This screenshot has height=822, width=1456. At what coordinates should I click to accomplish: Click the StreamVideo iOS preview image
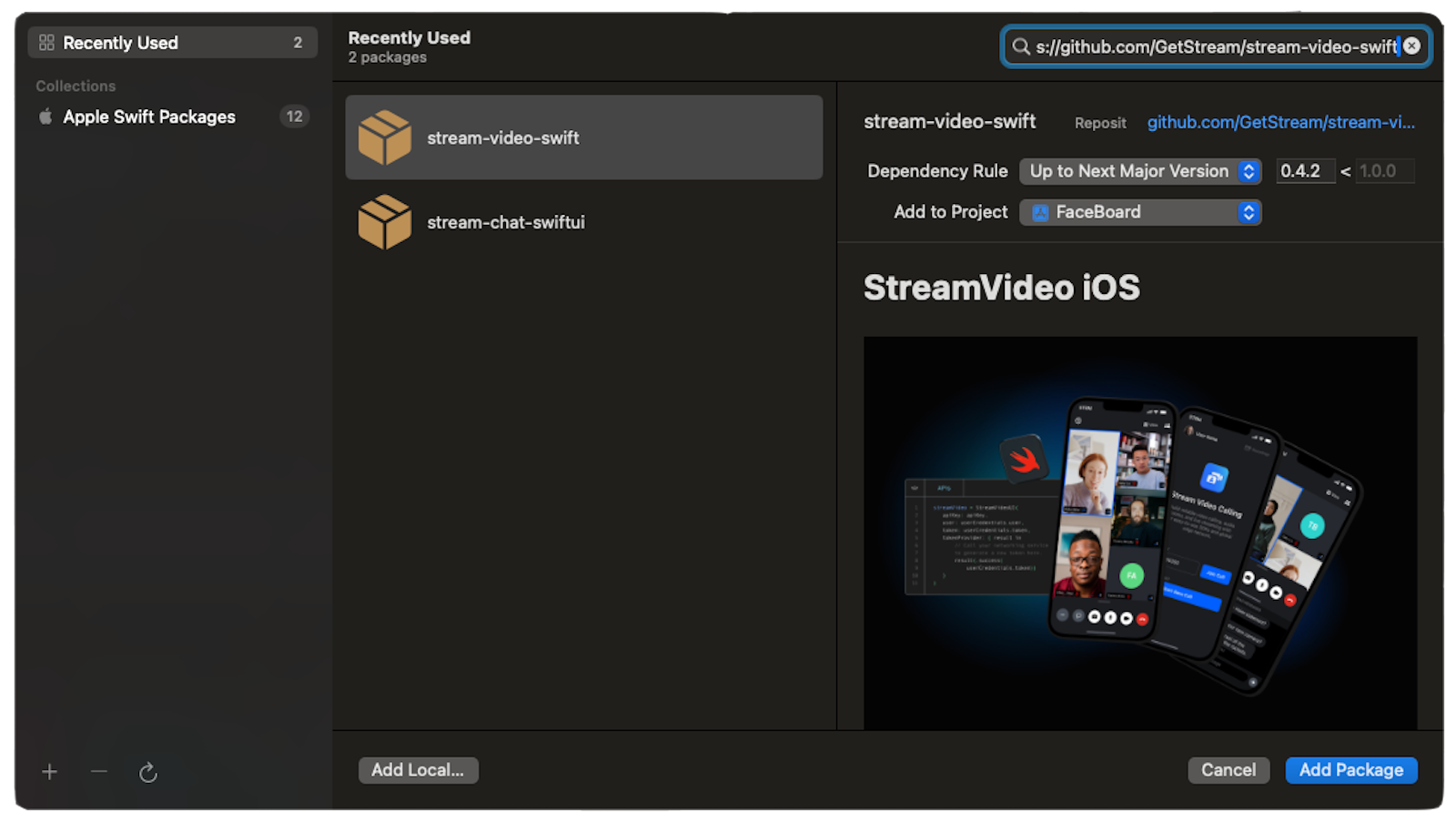click(x=1140, y=533)
